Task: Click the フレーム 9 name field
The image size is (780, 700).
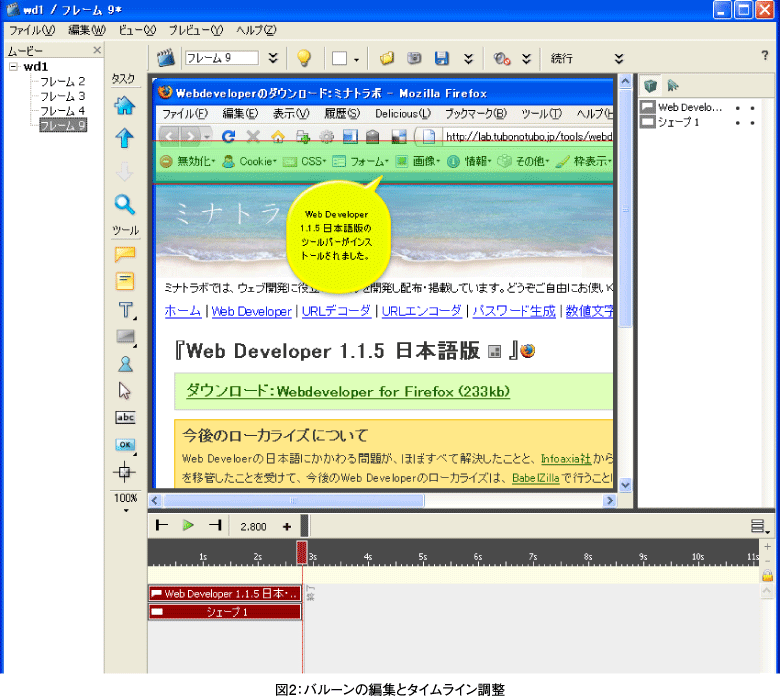Action: tap(221, 58)
